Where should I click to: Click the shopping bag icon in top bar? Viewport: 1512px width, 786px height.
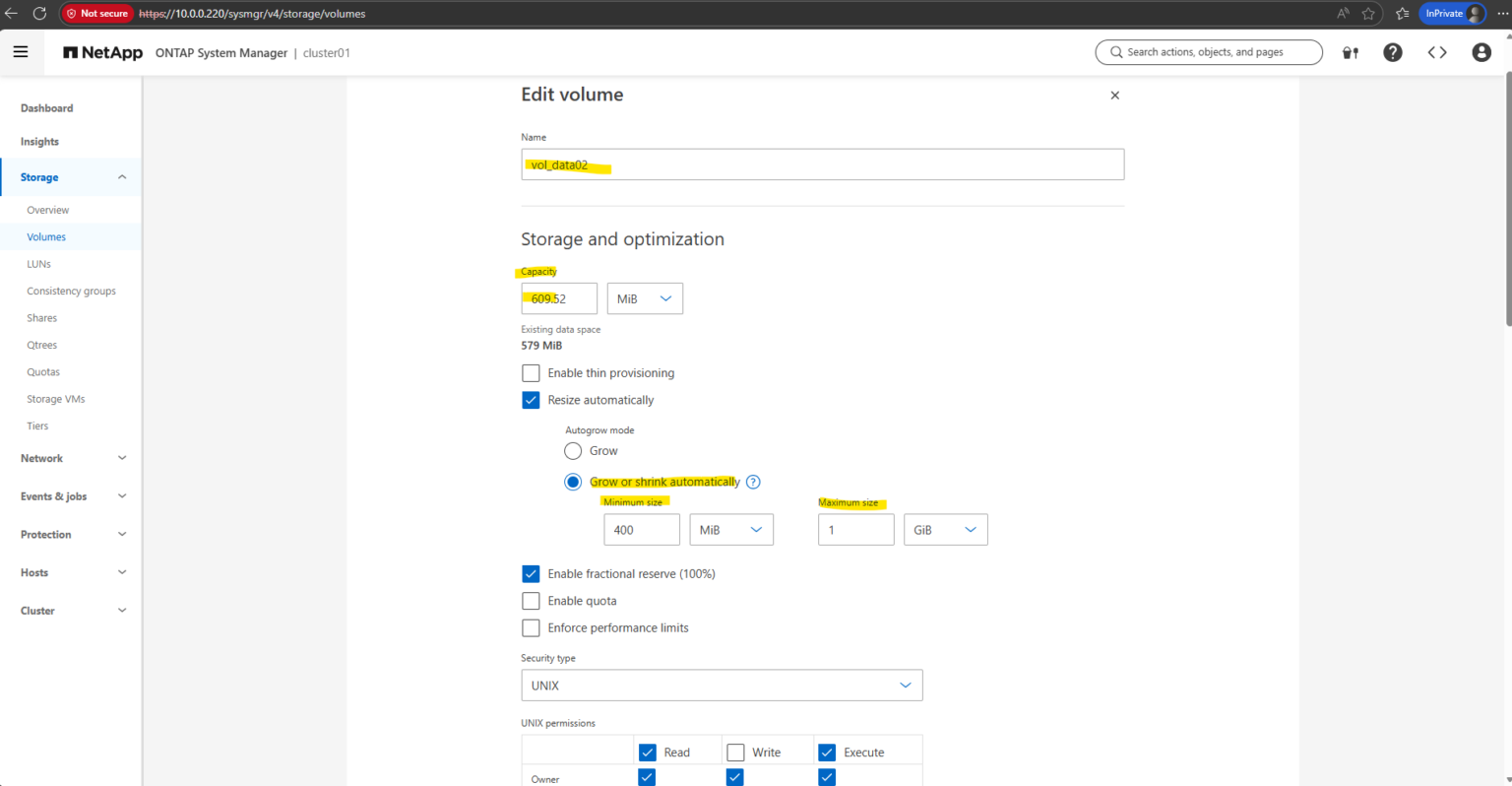(x=1350, y=52)
